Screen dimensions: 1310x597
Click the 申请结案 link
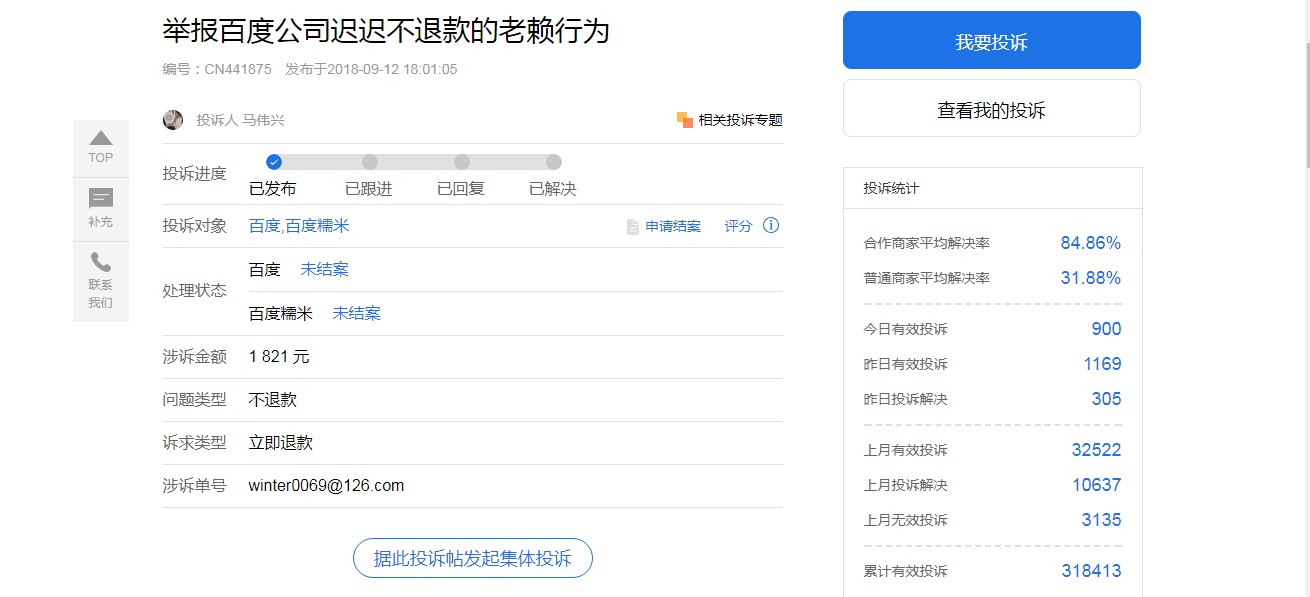pyautogui.click(x=673, y=227)
